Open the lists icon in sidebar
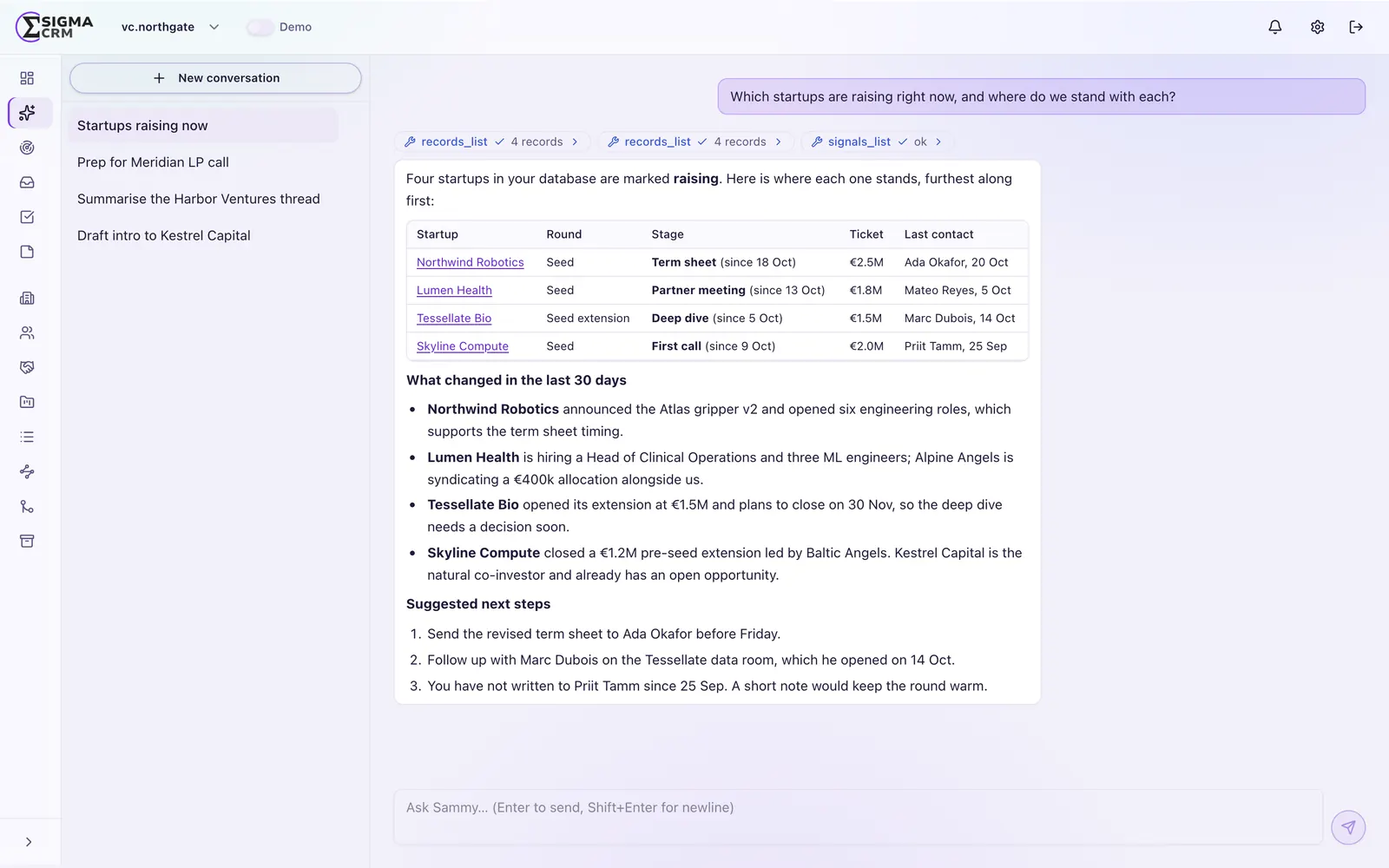This screenshot has height=868, width=1389. (27, 437)
